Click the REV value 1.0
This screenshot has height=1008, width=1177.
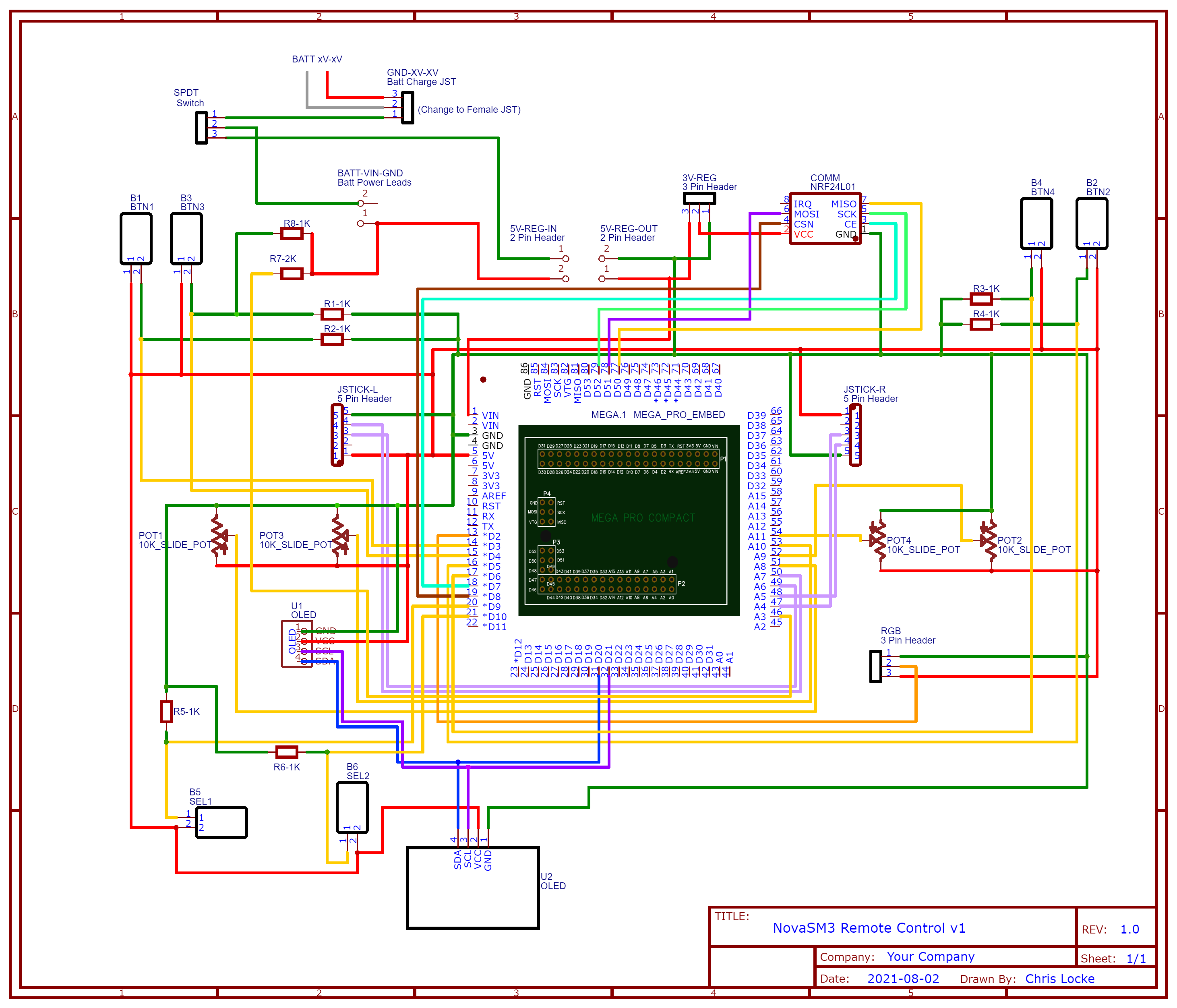(1130, 929)
